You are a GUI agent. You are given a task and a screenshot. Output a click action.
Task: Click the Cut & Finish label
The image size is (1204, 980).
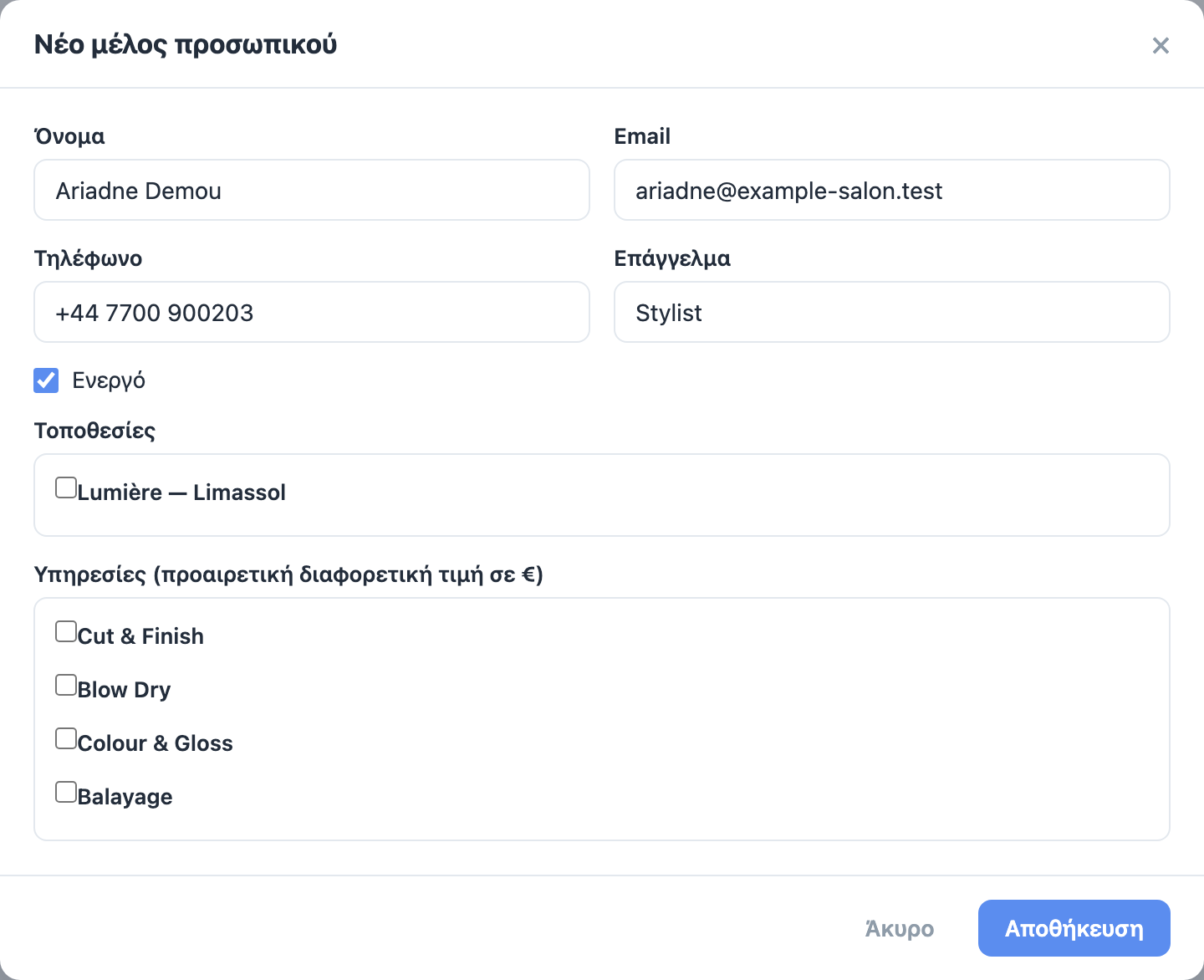140,636
